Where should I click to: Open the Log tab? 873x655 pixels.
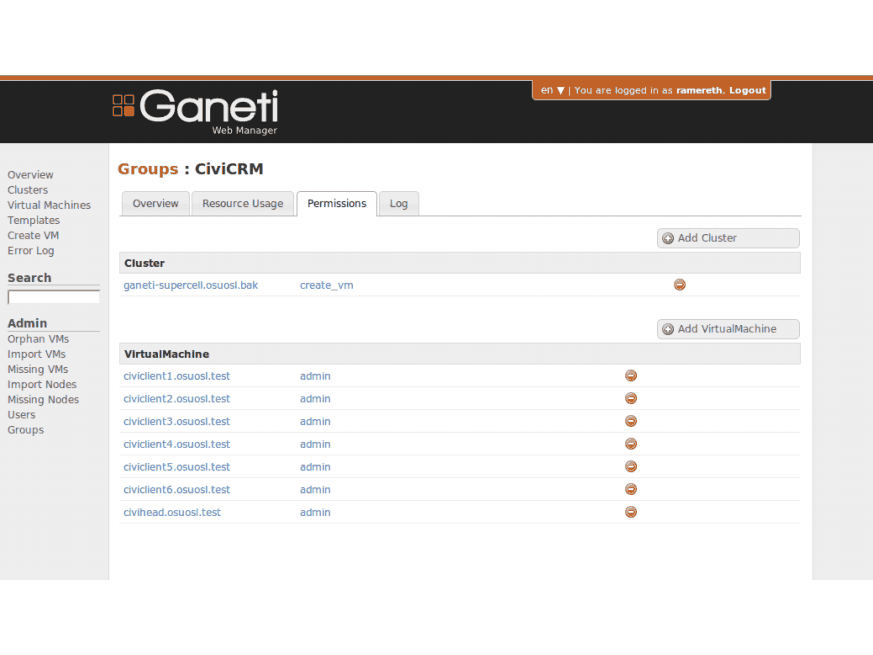click(399, 204)
